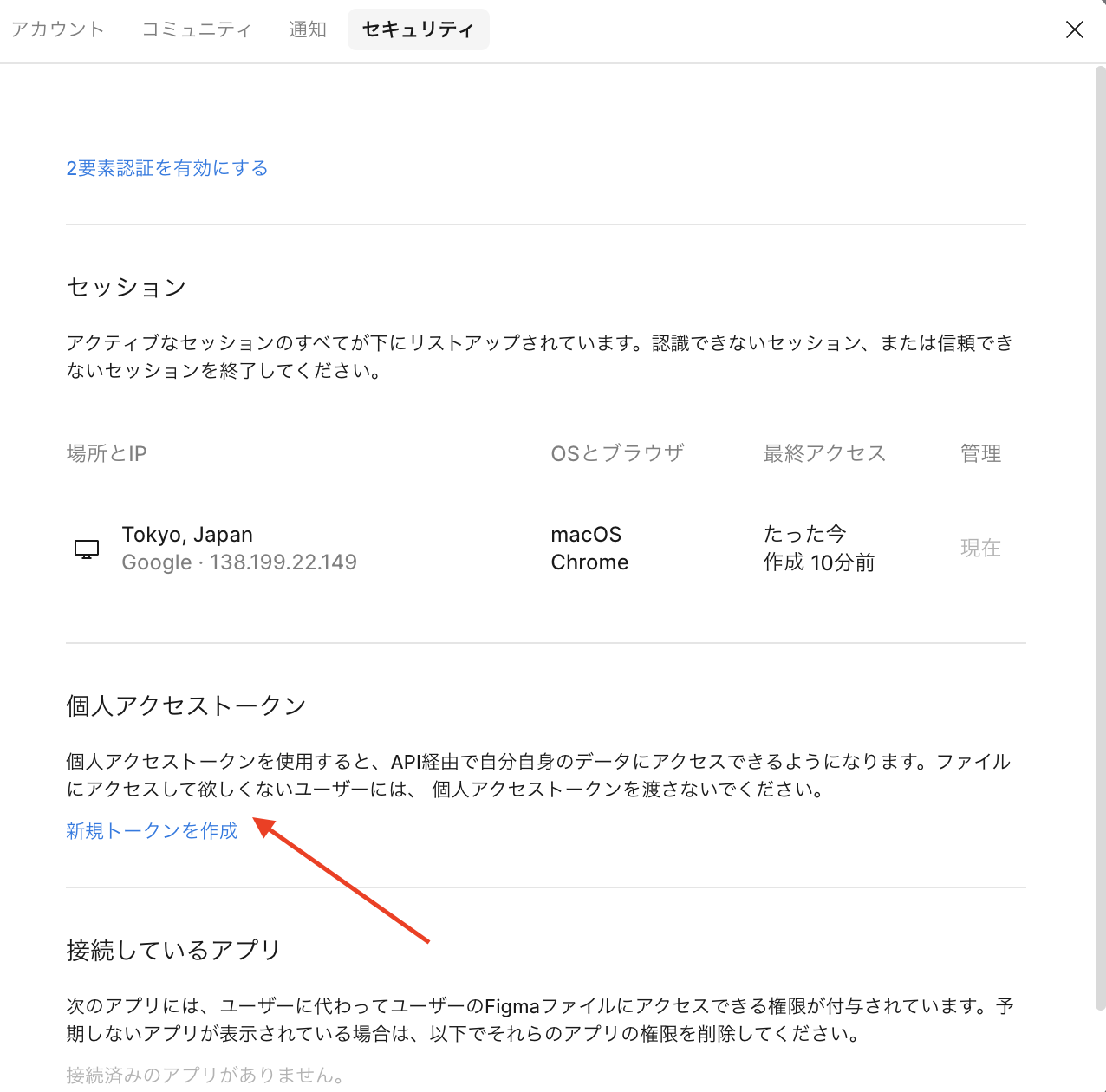1106x1092 pixels.
Task: Click the 管理 column header
Action: (980, 453)
